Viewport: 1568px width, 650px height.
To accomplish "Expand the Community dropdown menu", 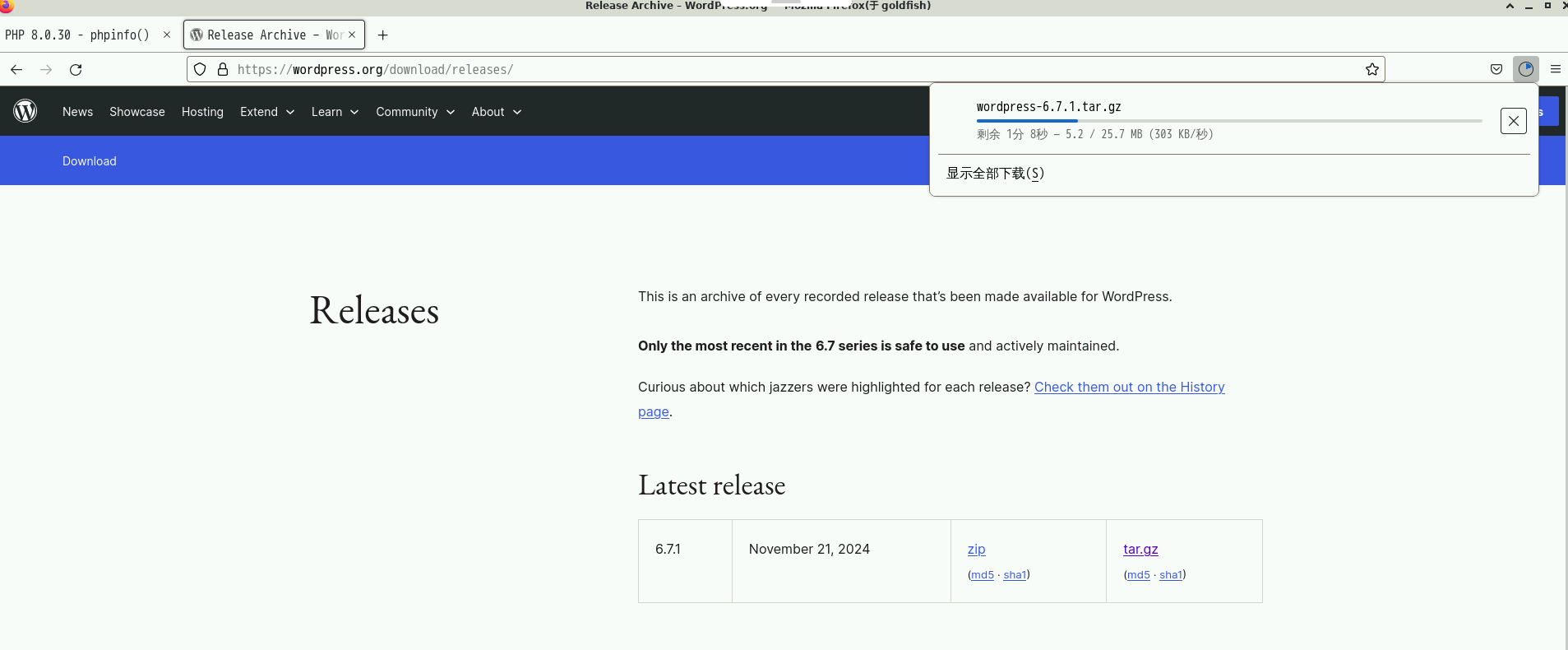I will 415,112.
